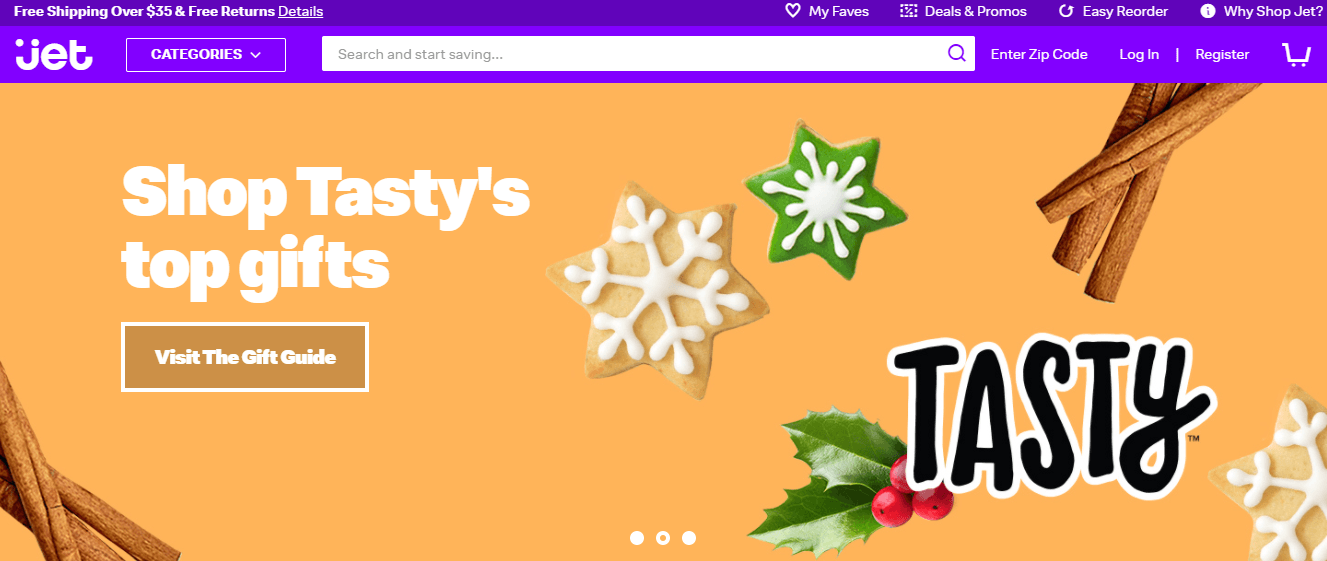Viewport: 1327px width, 561px height.
Task: Select the third carousel dot
Action: [x=689, y=538]
